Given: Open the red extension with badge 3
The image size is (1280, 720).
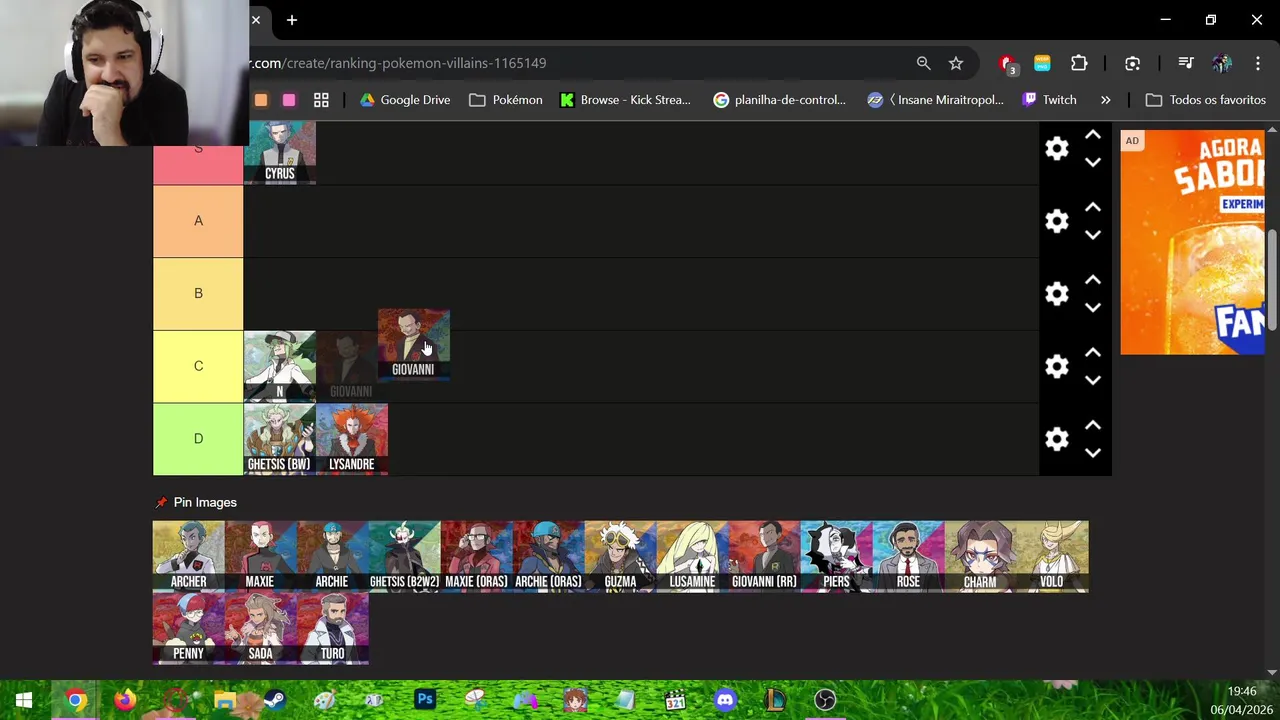Looking at the screenshot, I should [1007, 64].
